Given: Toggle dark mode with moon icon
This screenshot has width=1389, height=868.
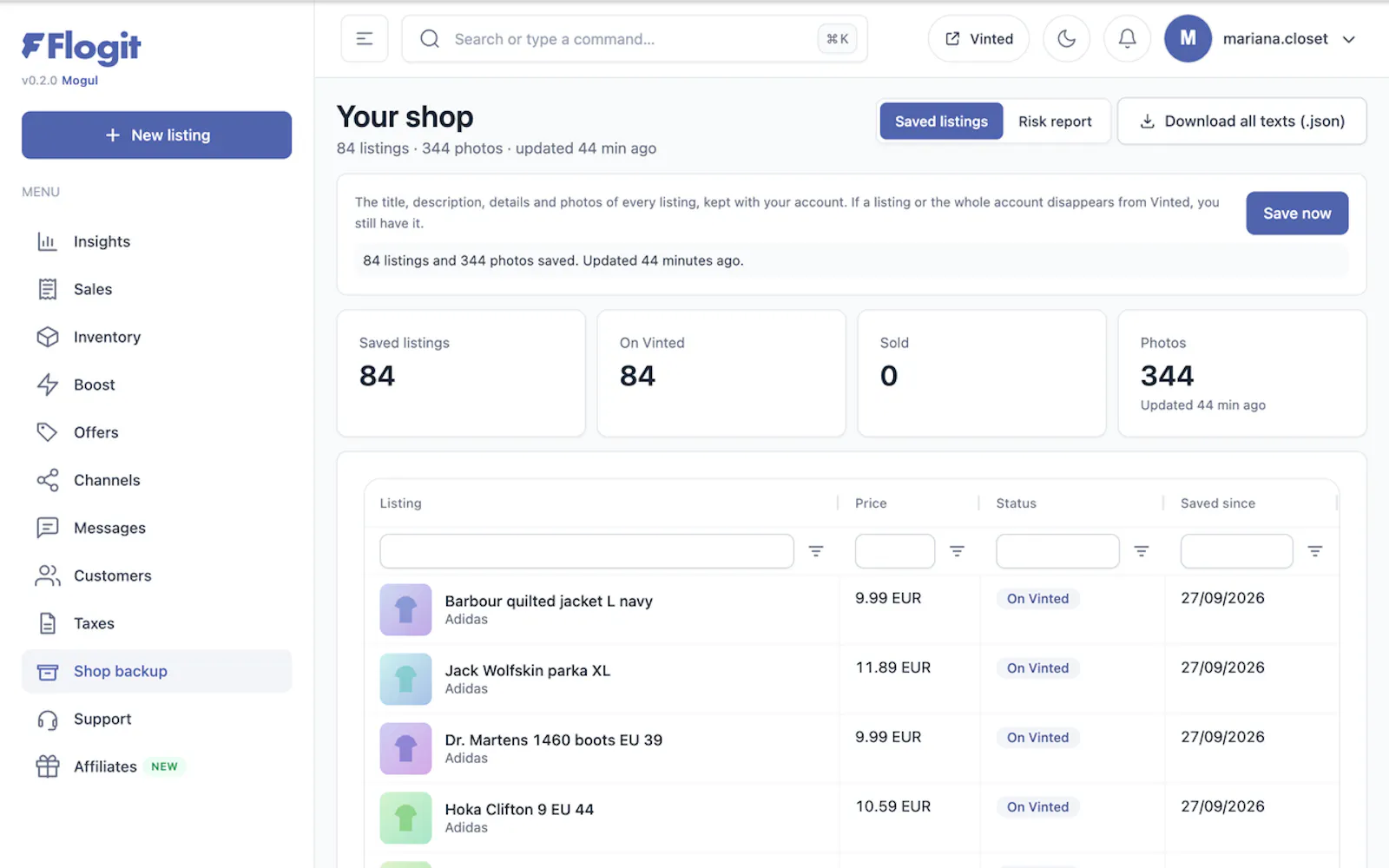Looking at the screenshot, I should click(x=1066, y=39).
